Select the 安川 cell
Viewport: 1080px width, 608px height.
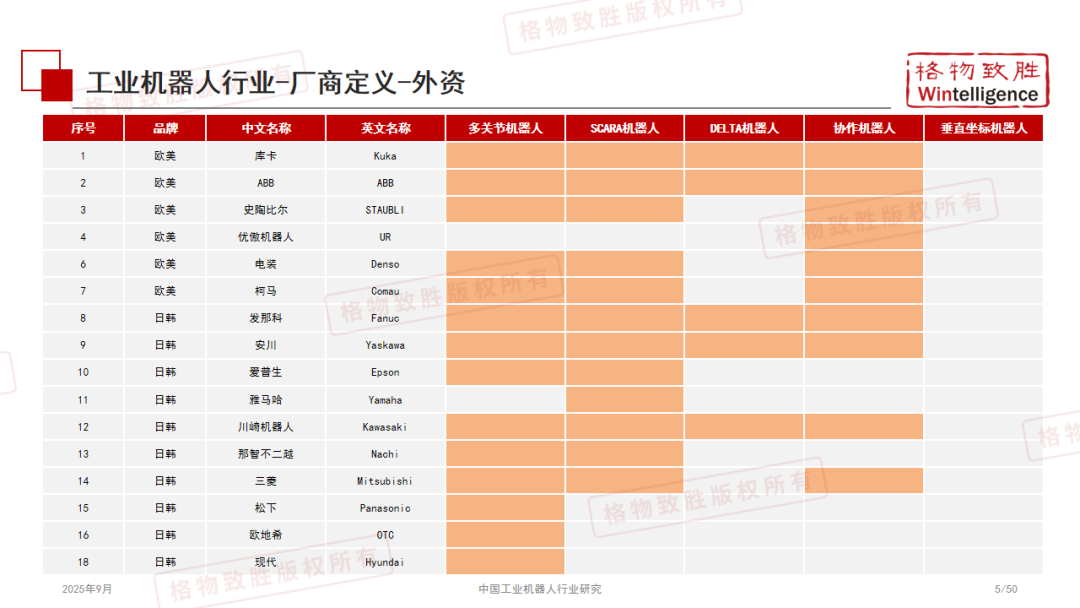click(x=266, y=345)
